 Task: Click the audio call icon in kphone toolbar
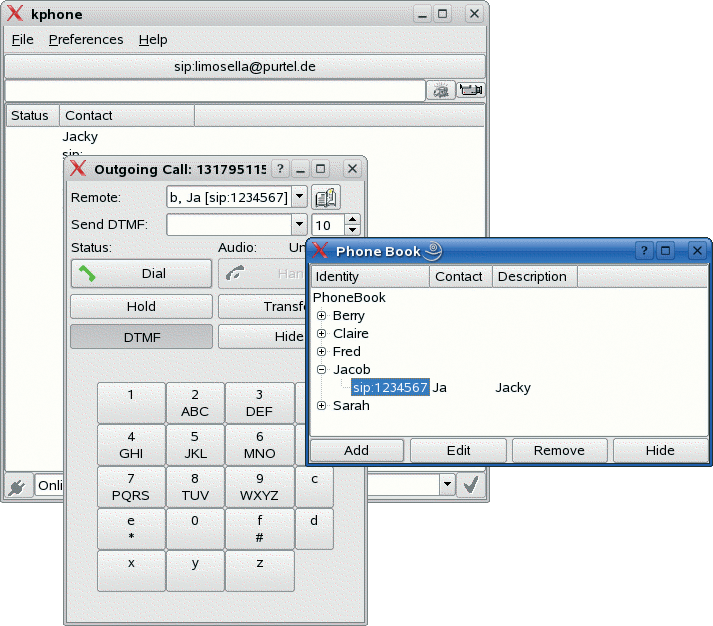[441, 90]
